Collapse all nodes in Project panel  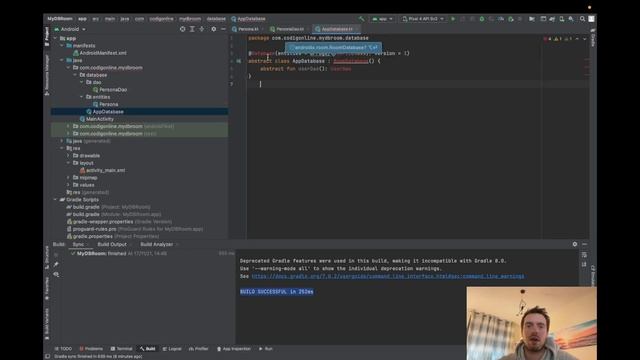click(x=202, y=29)
